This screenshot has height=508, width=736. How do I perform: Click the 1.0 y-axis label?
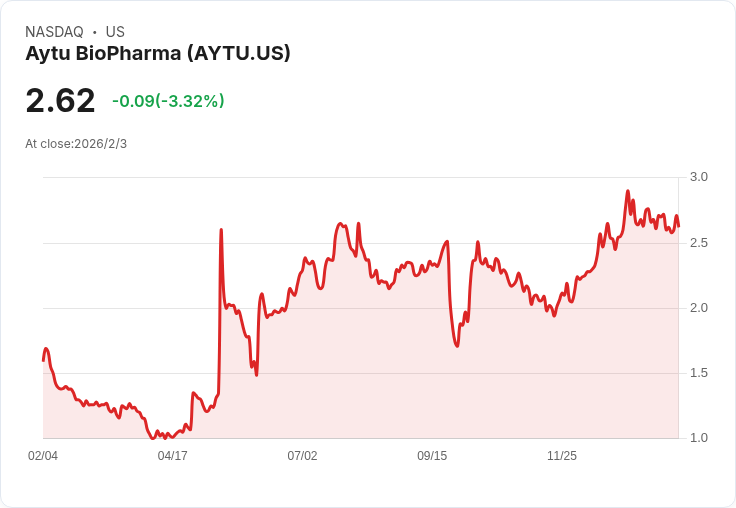click(x=699, y=438)
